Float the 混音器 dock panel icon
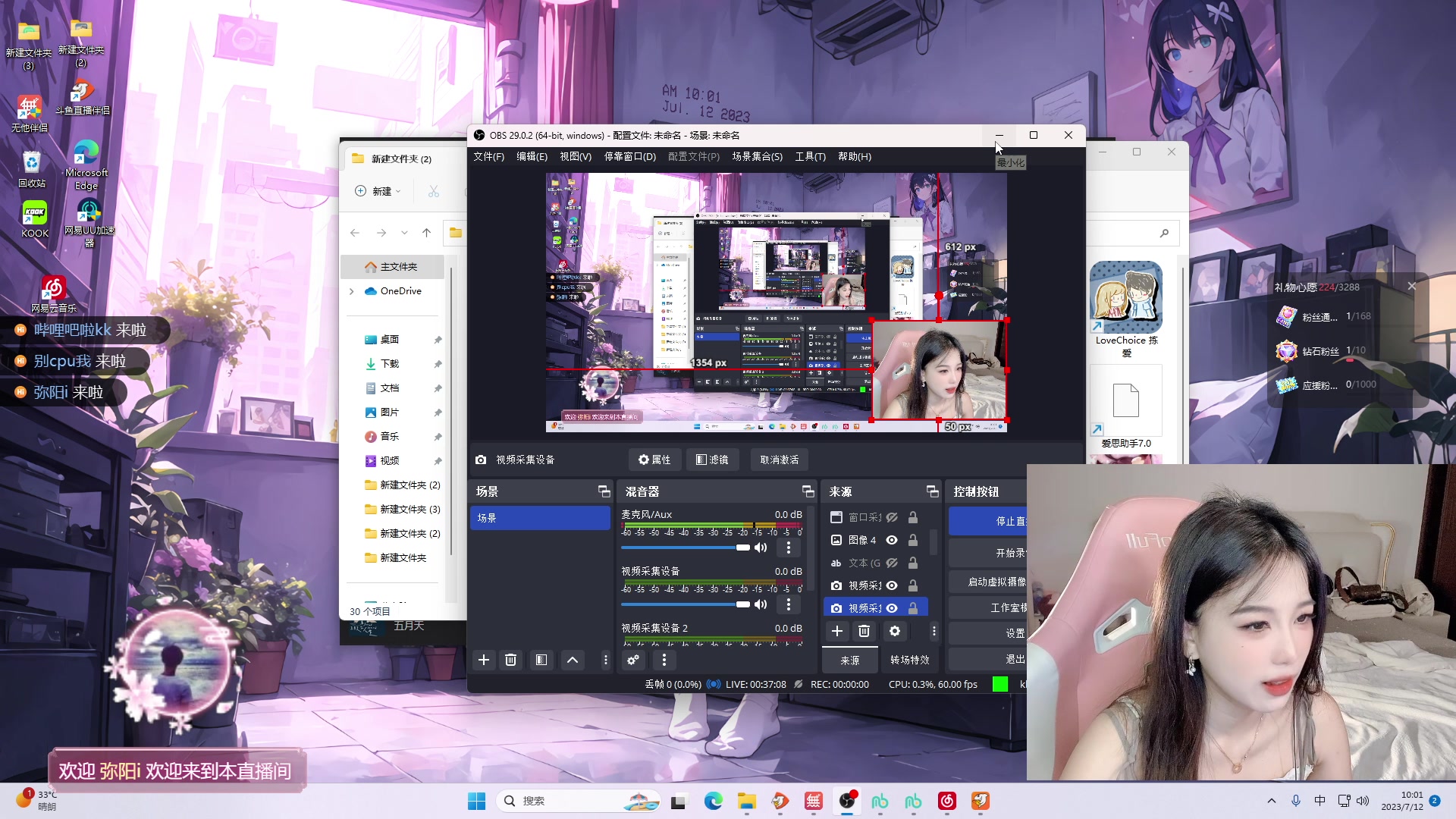 [808, 491]
